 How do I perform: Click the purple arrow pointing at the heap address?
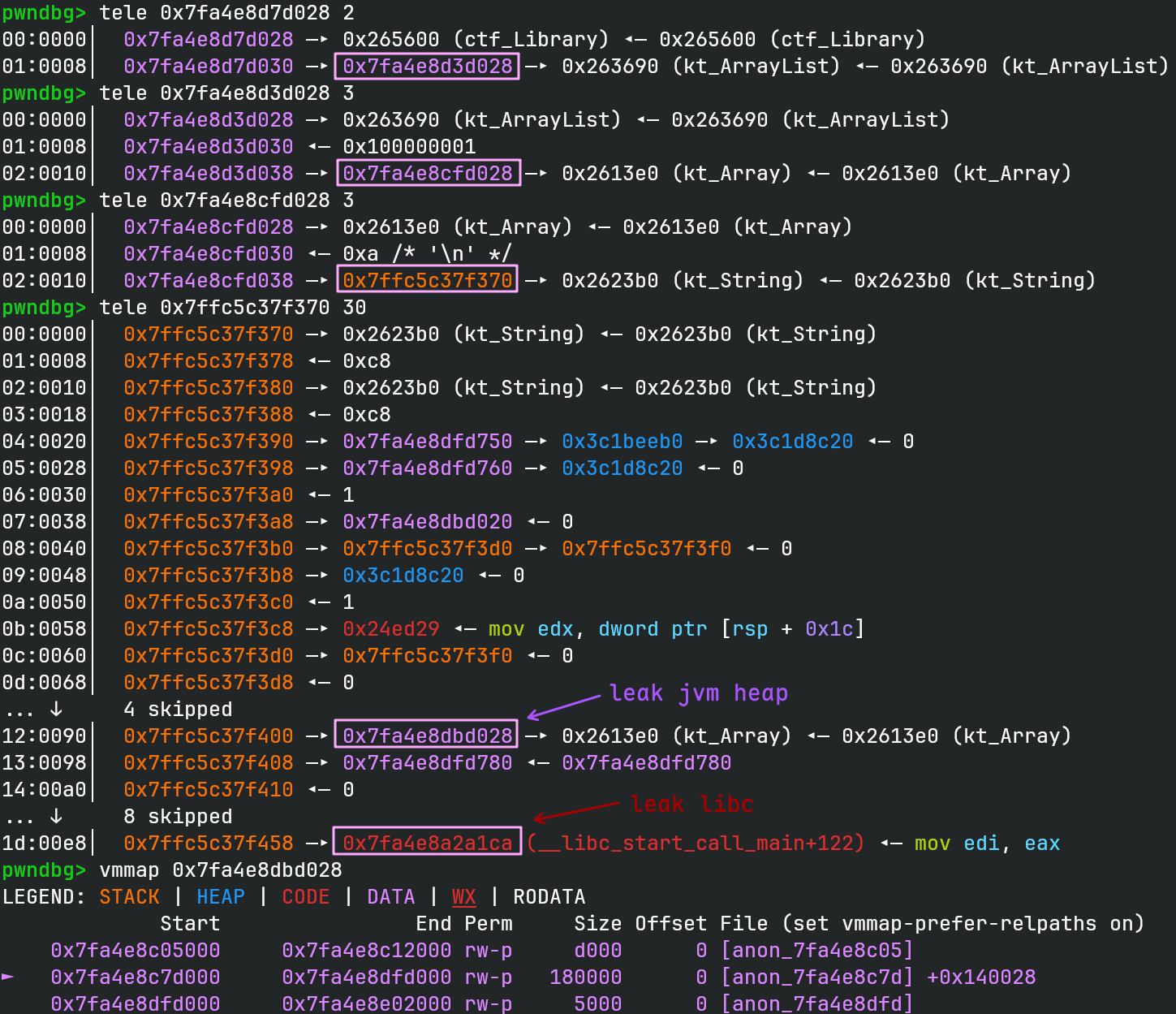564,705
